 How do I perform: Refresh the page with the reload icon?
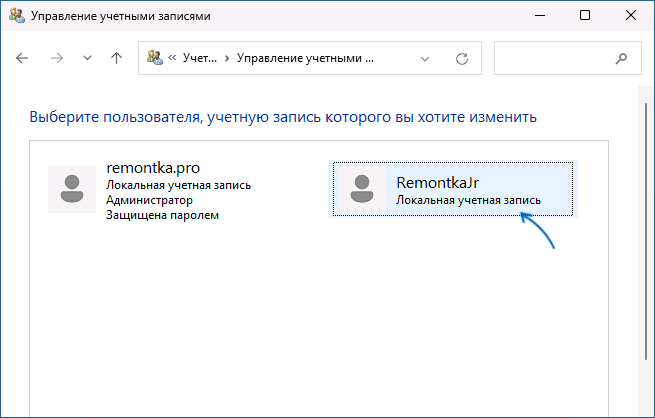pos(462,58)
